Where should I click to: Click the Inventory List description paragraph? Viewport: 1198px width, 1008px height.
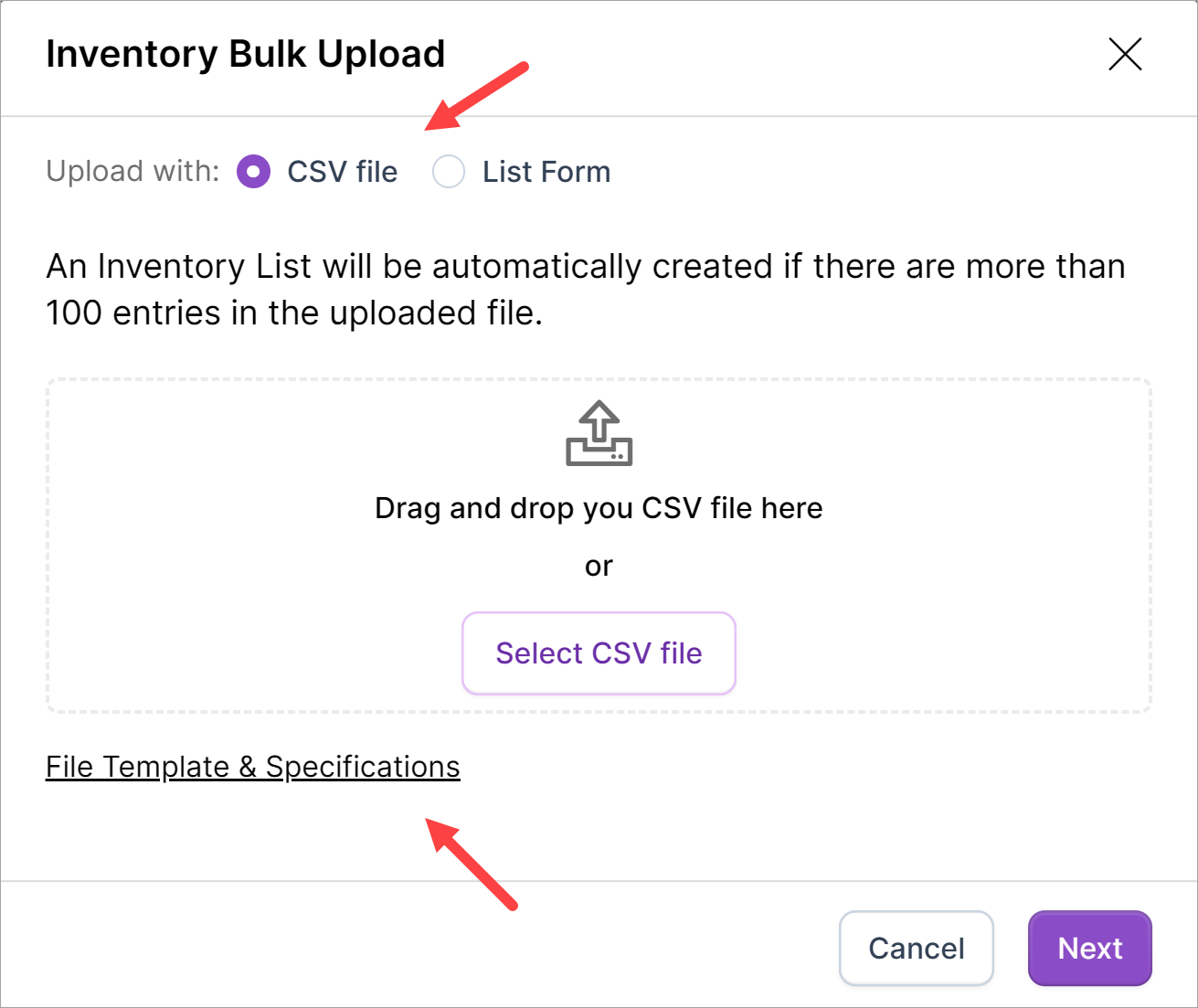point(585,290)
